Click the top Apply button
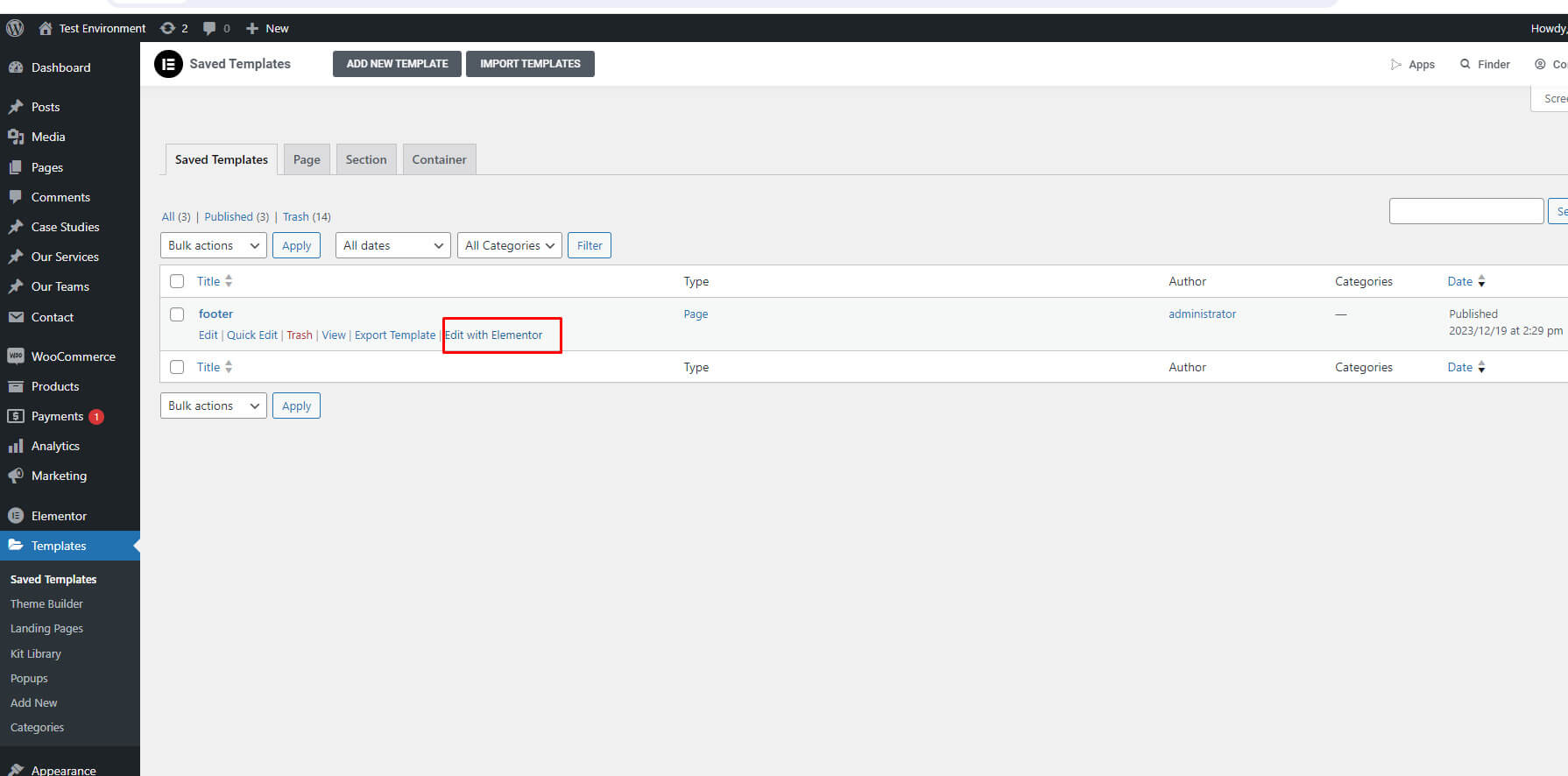Image resolution: width=1568 pixels, height=776 pixels. pos(296,245)
